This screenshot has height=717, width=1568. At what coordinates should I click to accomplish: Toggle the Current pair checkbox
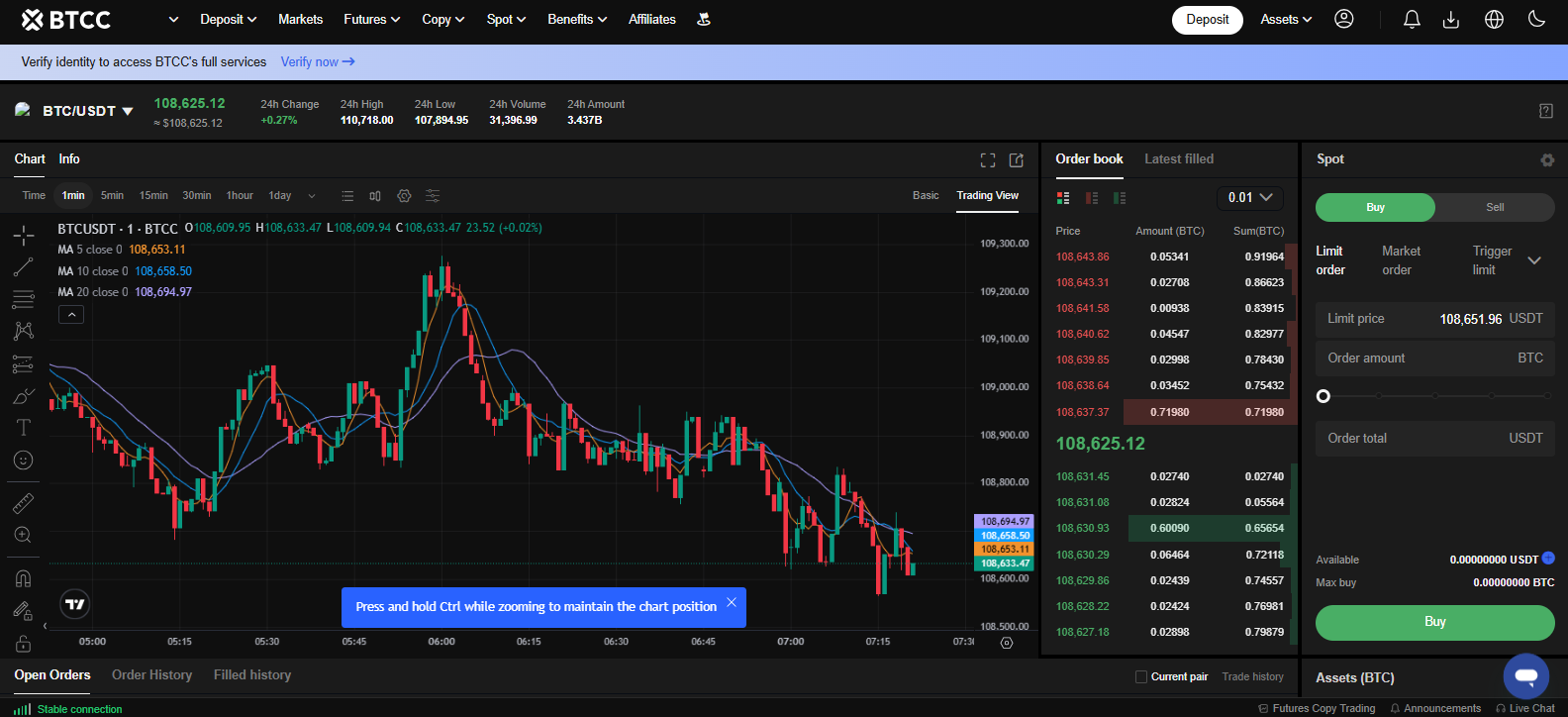click(x=1141, y=676)
